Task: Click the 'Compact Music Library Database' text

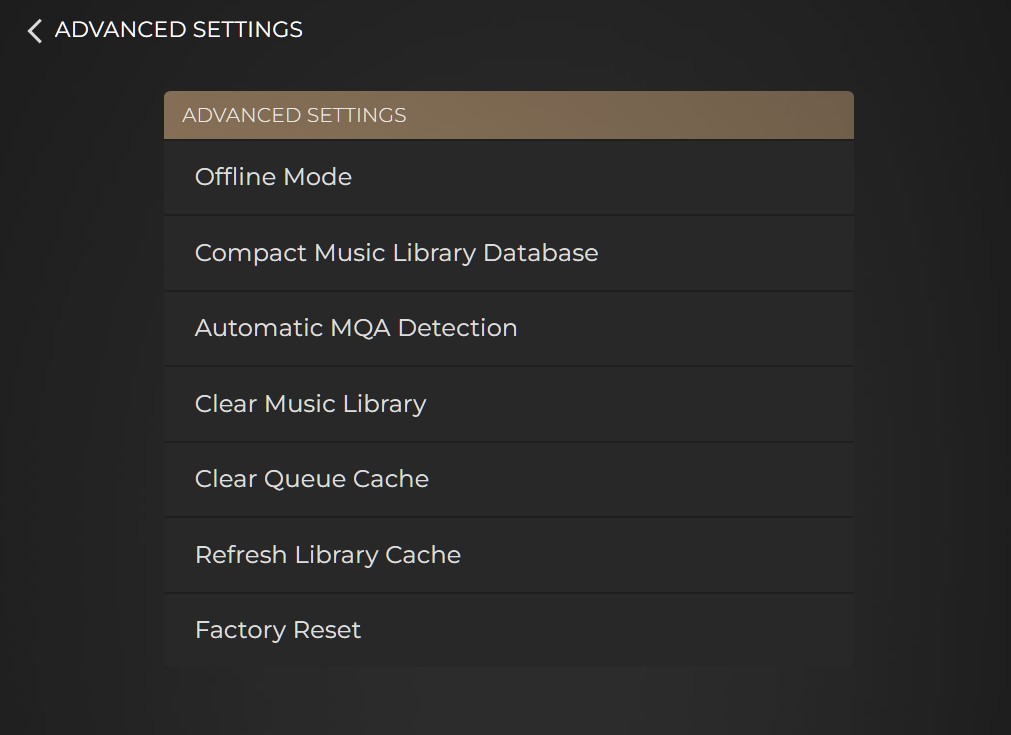Action: 396,253
